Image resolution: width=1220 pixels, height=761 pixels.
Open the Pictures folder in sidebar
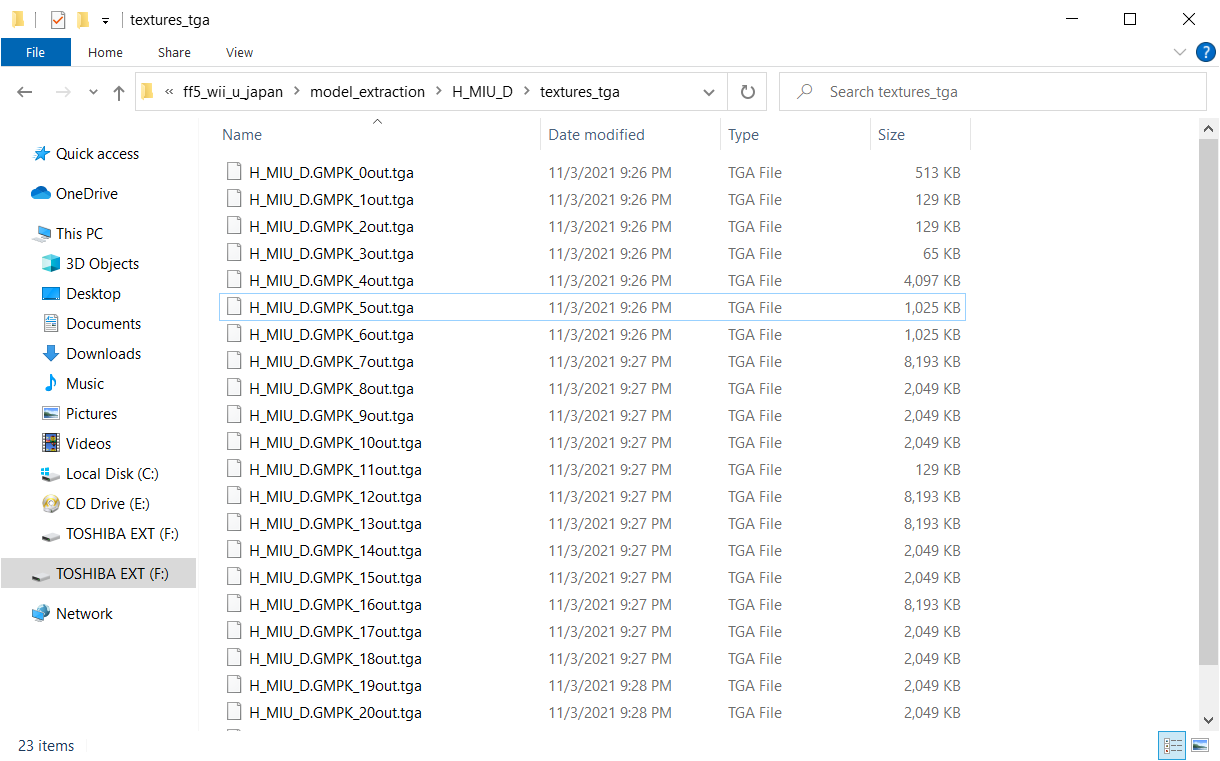coord(91,414)
